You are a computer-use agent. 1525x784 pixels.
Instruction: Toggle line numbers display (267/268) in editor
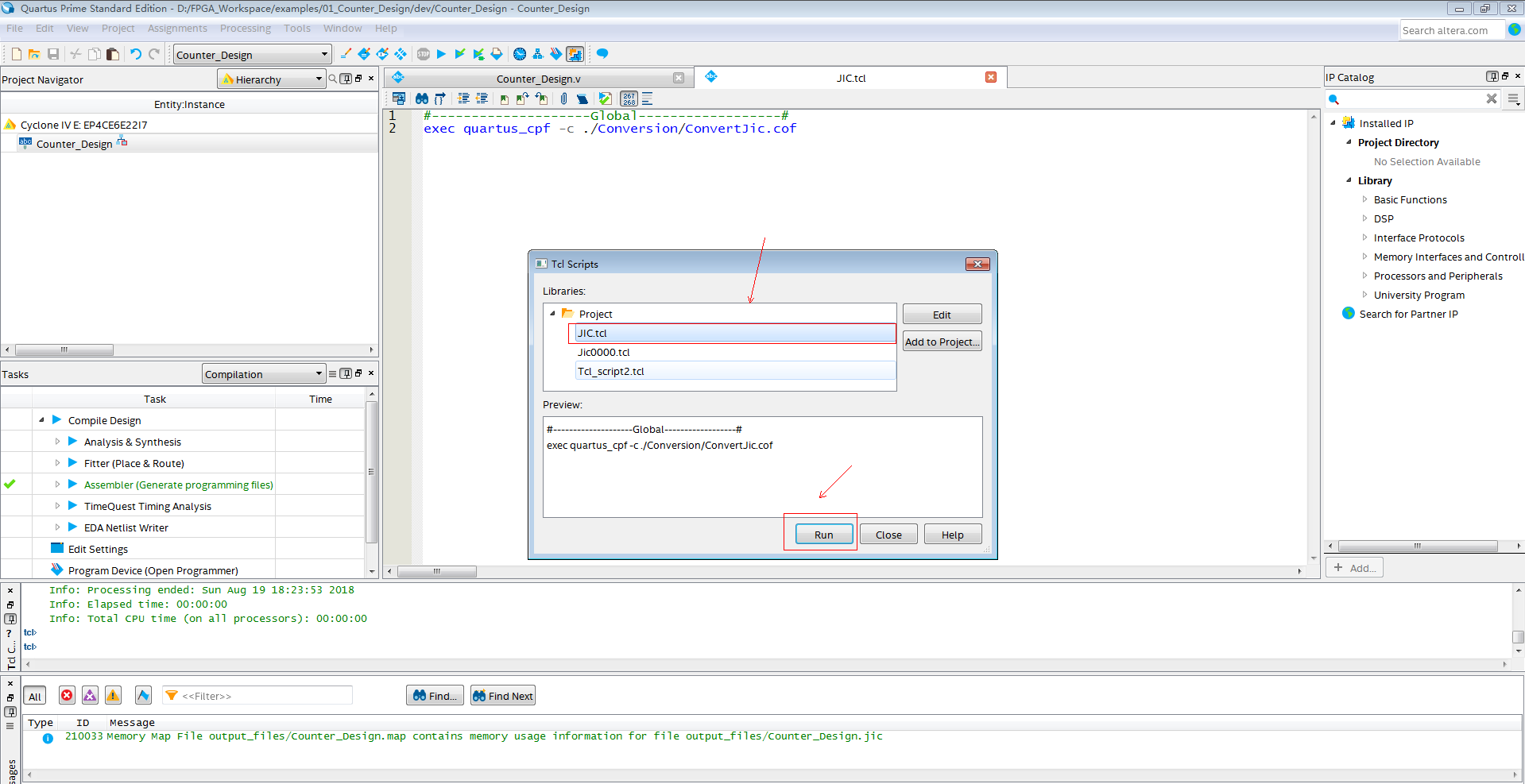coord(629,98)
